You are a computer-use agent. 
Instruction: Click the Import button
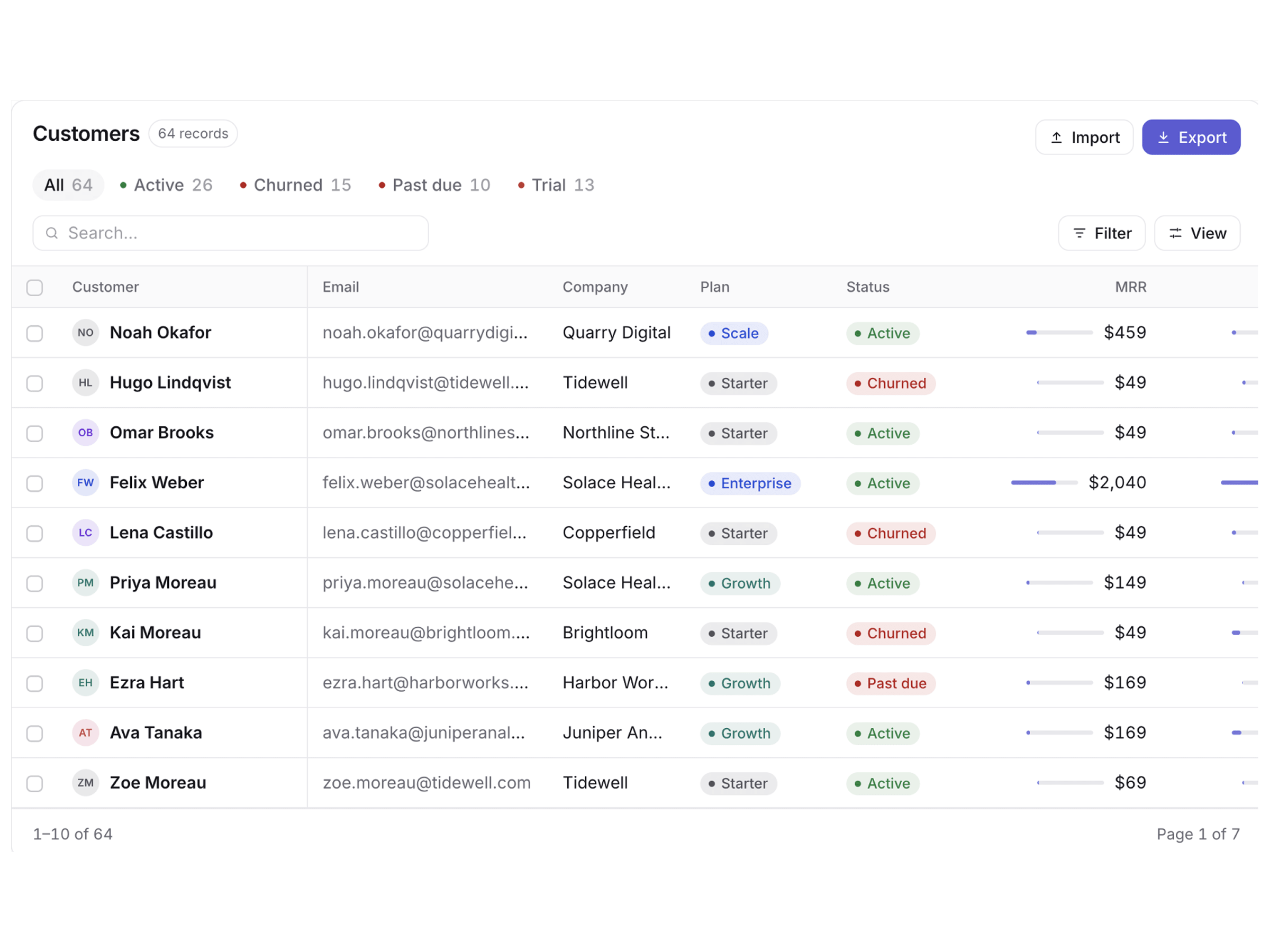1084,137
